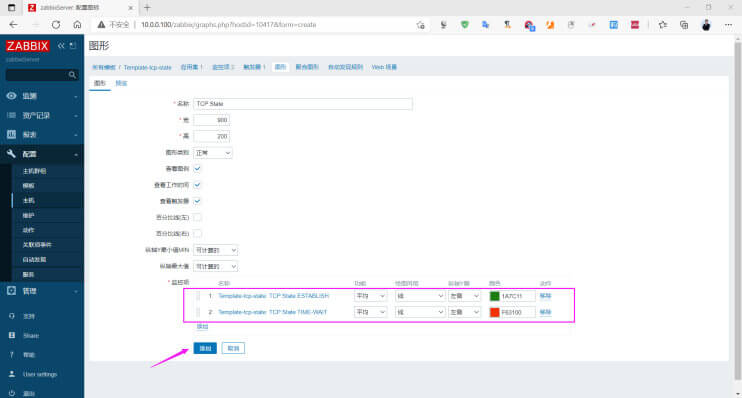Click the not-secure warning triangle icon

click(x=101, y=25)
